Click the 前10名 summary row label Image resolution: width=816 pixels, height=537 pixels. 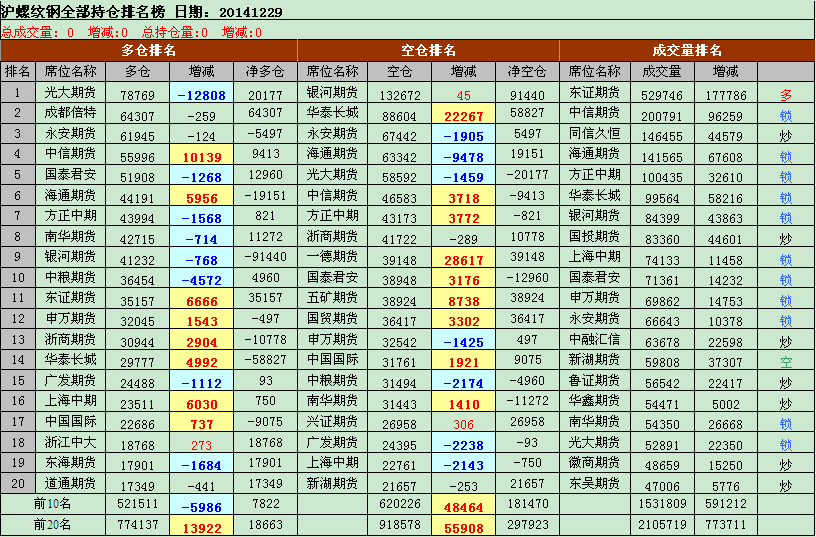52,504
